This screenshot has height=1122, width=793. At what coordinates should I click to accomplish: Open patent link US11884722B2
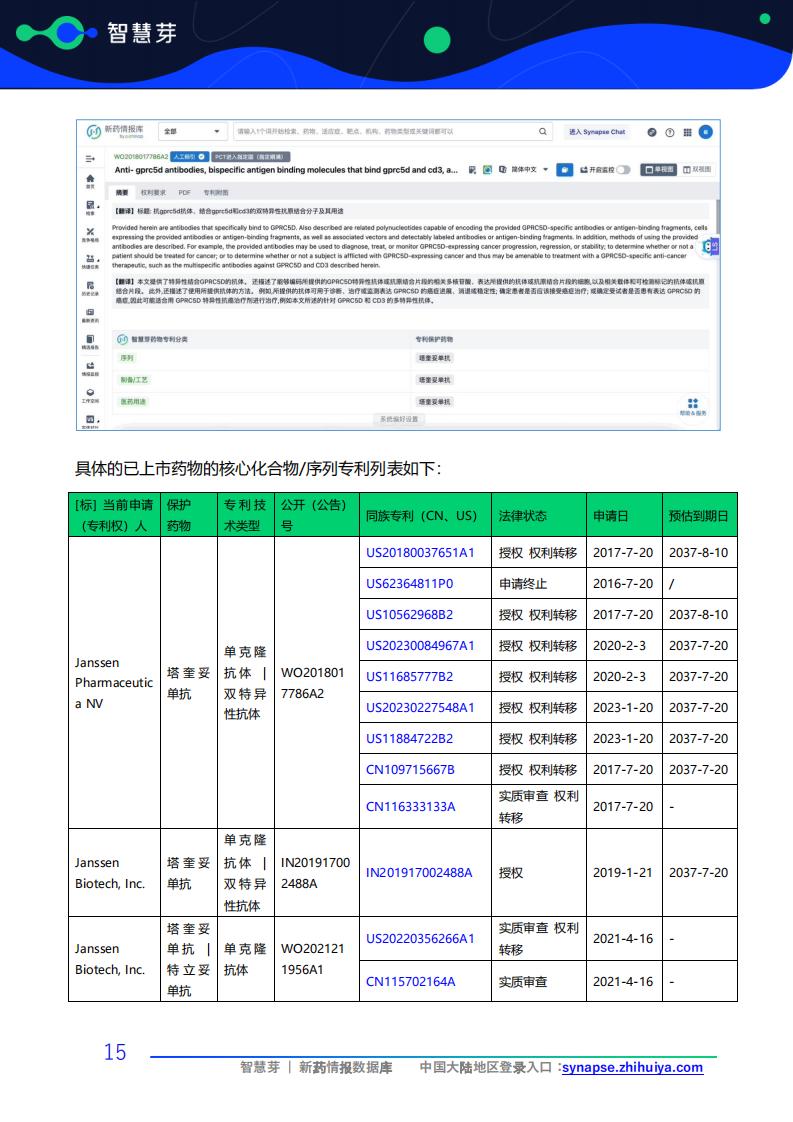click(x=409, y=739)
